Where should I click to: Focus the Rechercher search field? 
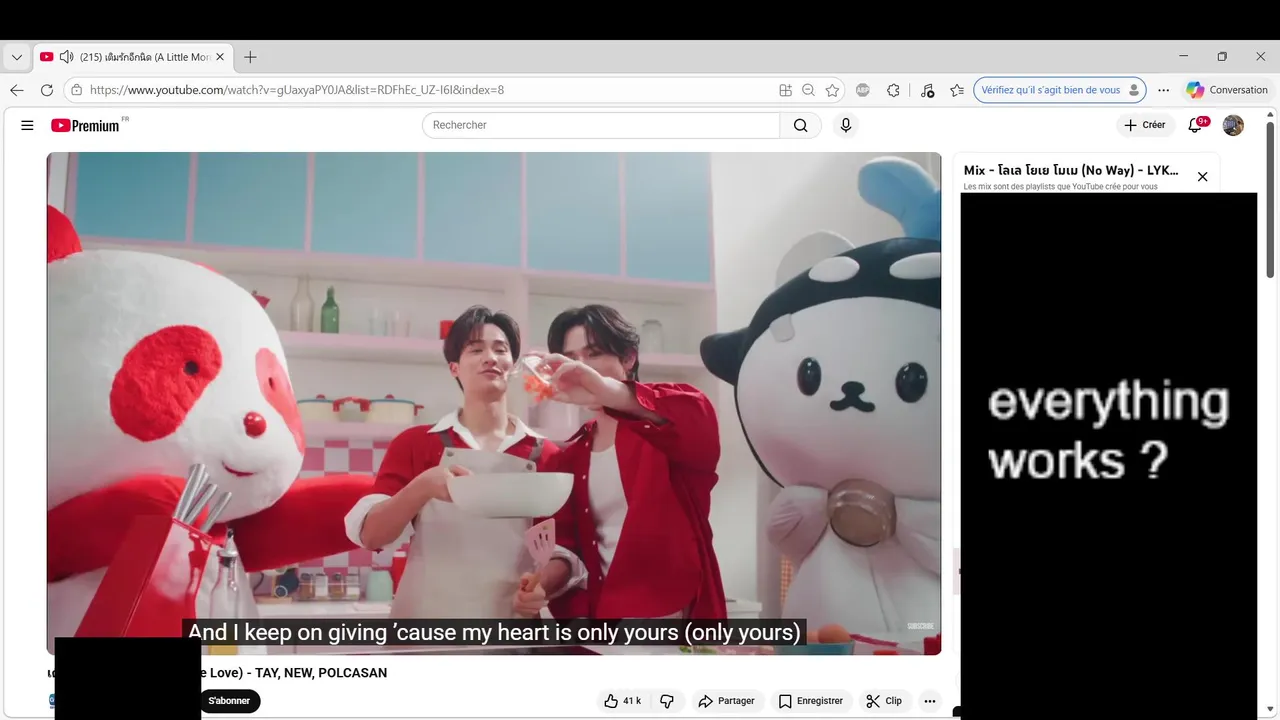601,125
